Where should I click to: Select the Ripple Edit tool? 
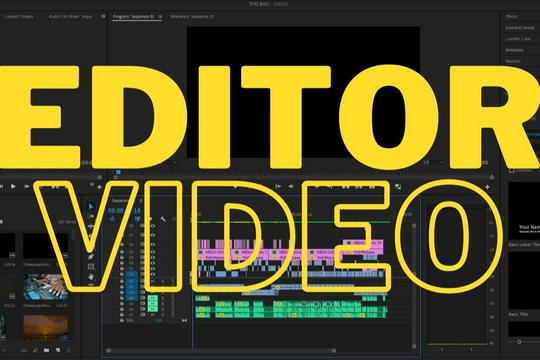(x=91, y=226)
